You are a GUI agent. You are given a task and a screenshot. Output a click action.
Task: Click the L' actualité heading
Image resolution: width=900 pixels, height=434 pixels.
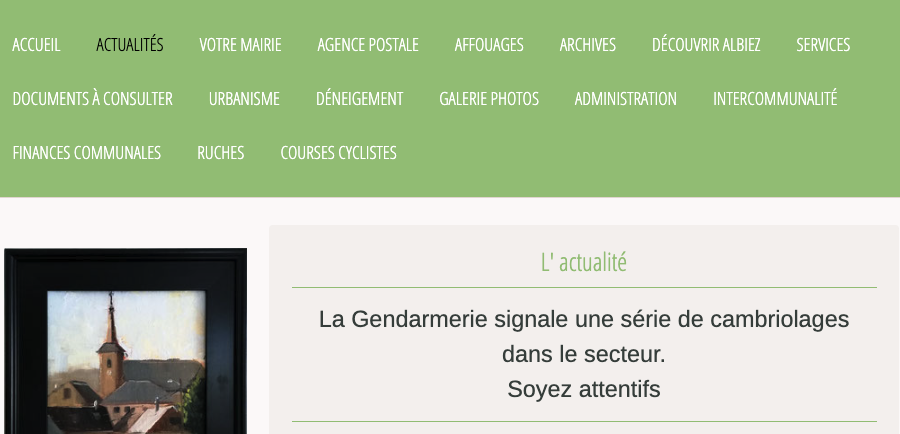pyautogui.click(x=584, y=262)
